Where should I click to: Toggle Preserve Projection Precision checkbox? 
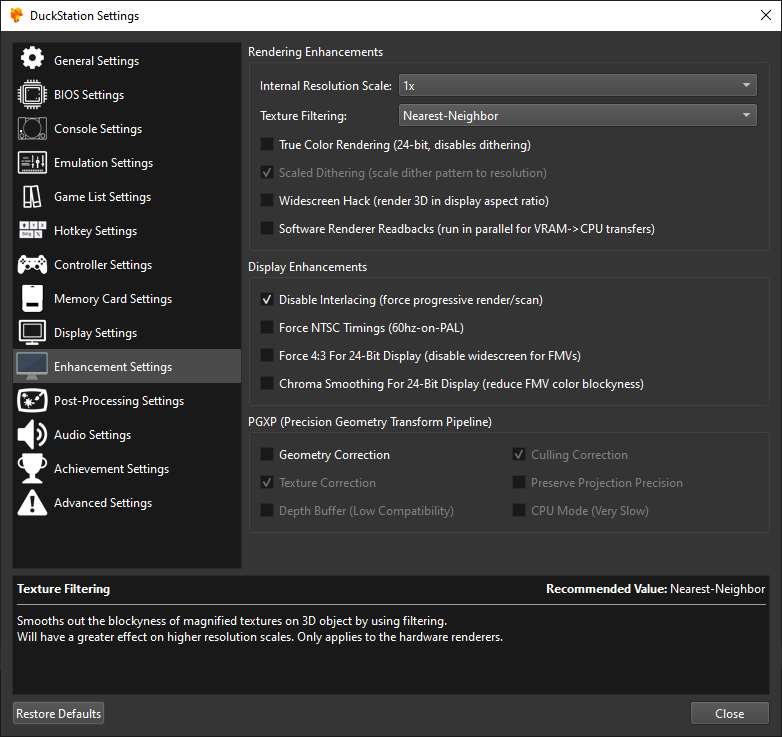click(519, 483)
